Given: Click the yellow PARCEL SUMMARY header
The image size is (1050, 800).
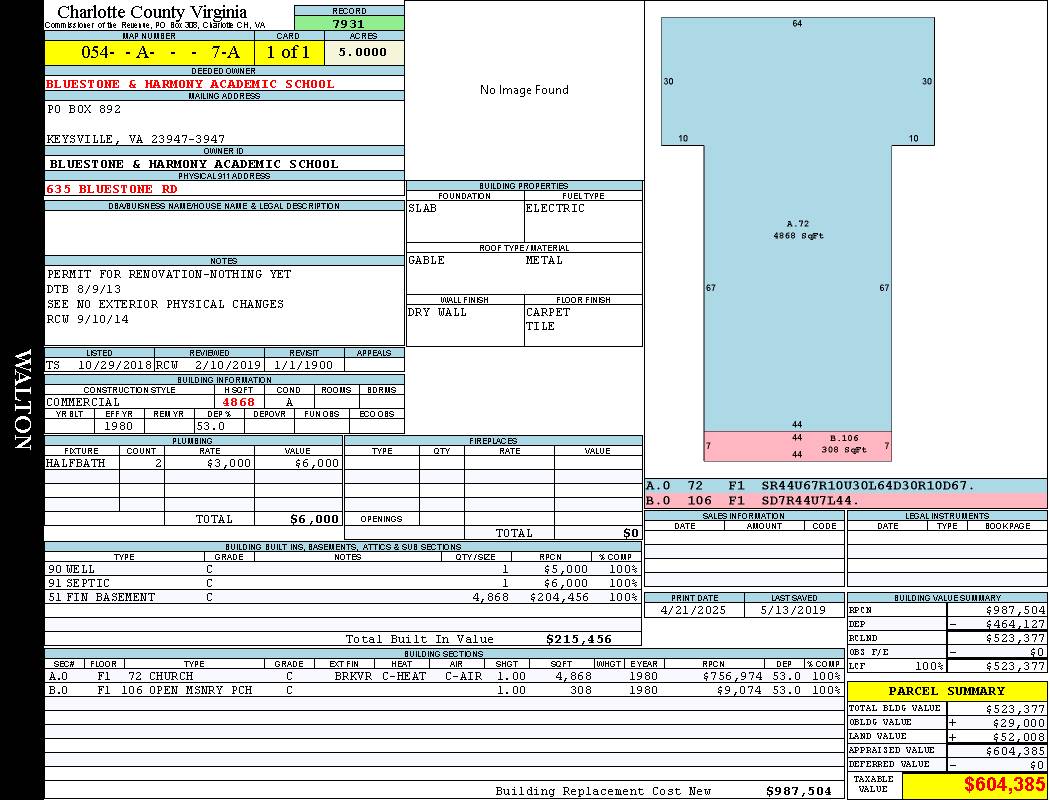Looking at the screenshot, I should pos(946,691).
